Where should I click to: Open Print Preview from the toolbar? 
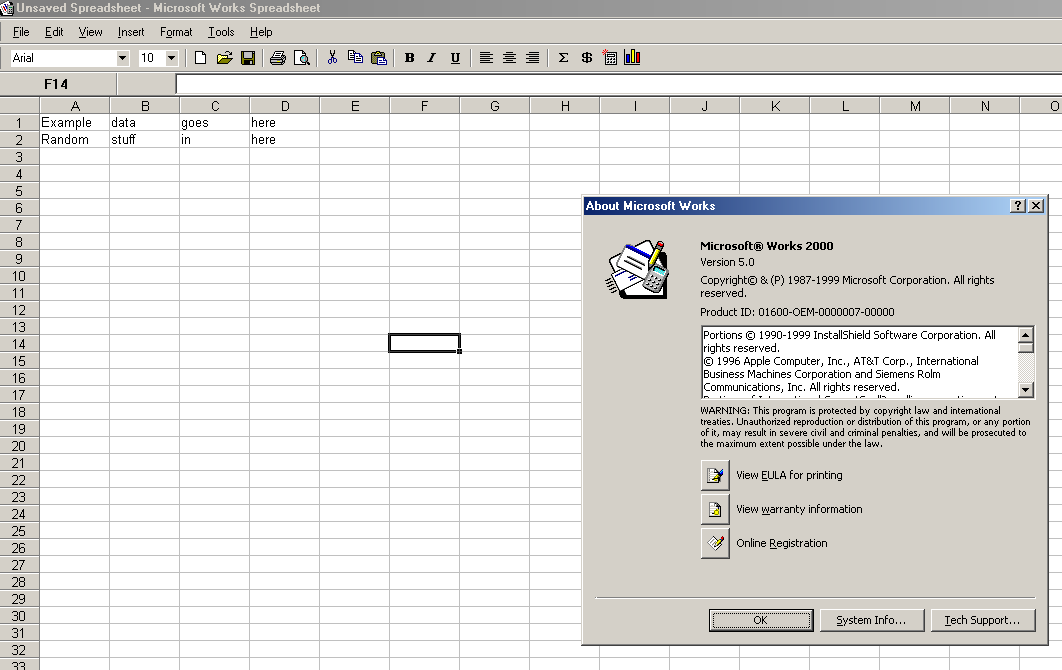[x=301, y=58]
